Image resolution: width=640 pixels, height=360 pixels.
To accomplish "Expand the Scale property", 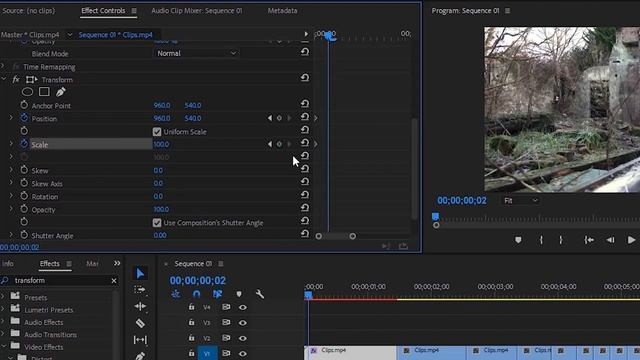I will (11, 144).
